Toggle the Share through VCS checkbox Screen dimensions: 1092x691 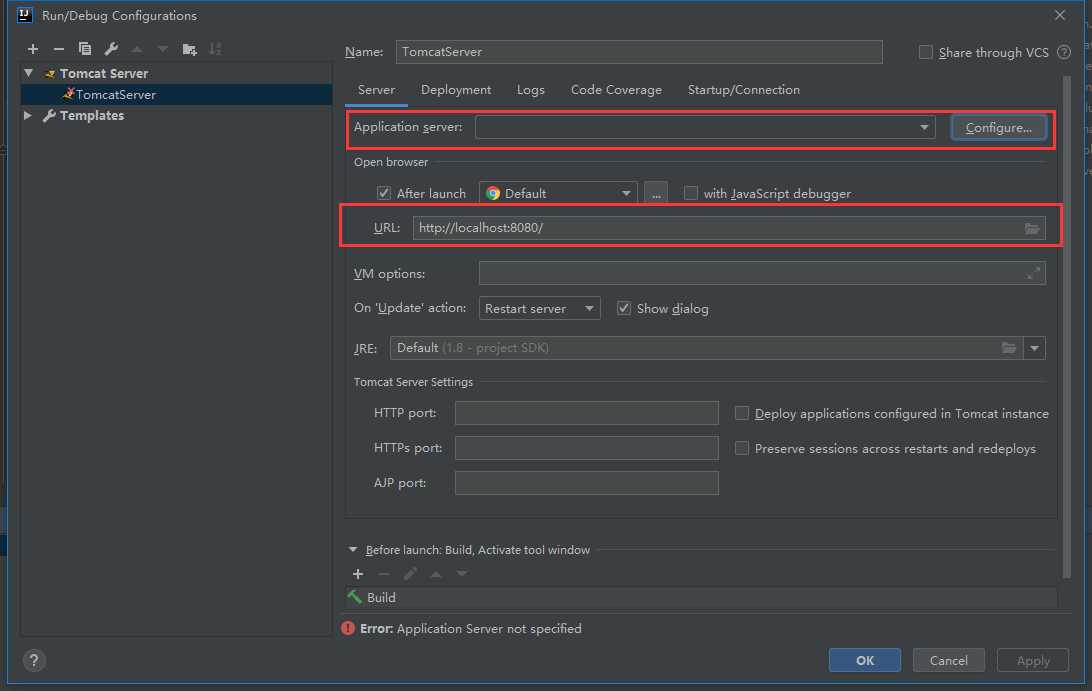(926, 52)
